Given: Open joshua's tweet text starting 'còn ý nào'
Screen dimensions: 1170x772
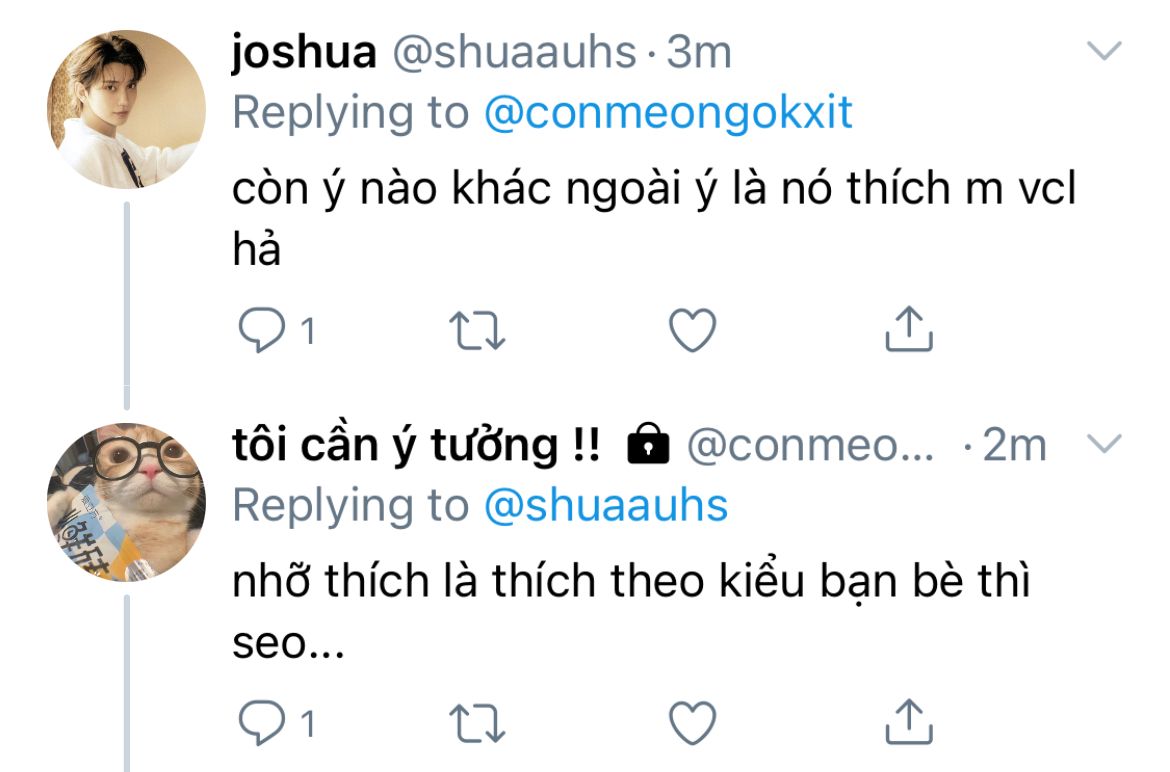Looking at the screenshot, I should [654, 218].
